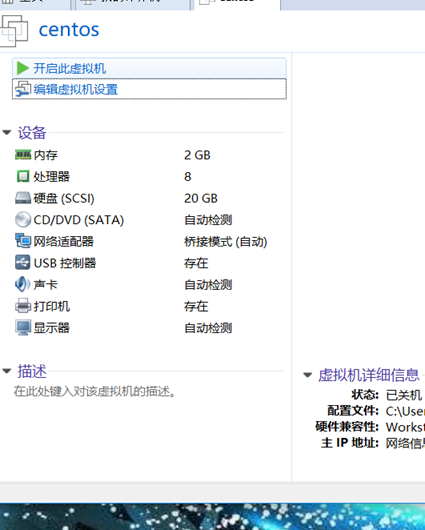Open the 网络适配器 device entry
425x530 pixels.
pyautogui.click(x=64, y=241)
